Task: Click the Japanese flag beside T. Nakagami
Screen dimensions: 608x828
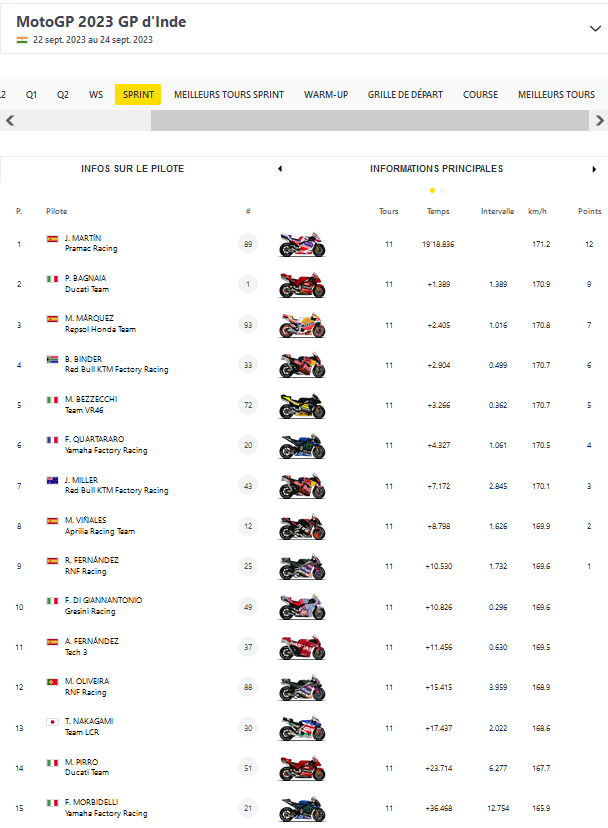Action: (x=52, y=722)
